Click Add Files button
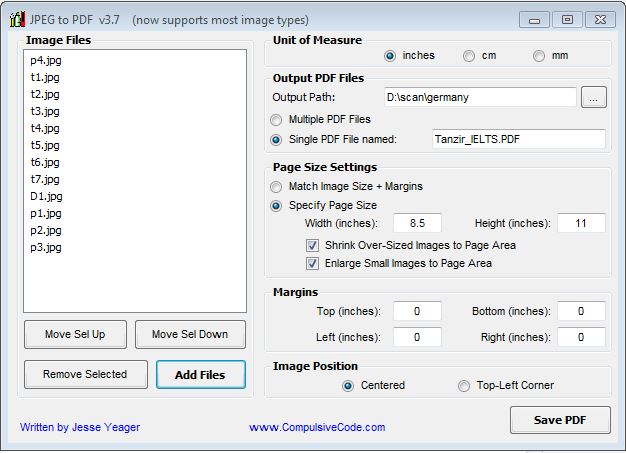Image resolution: width=626 pixels, height=453 pixels. point(200,374)
